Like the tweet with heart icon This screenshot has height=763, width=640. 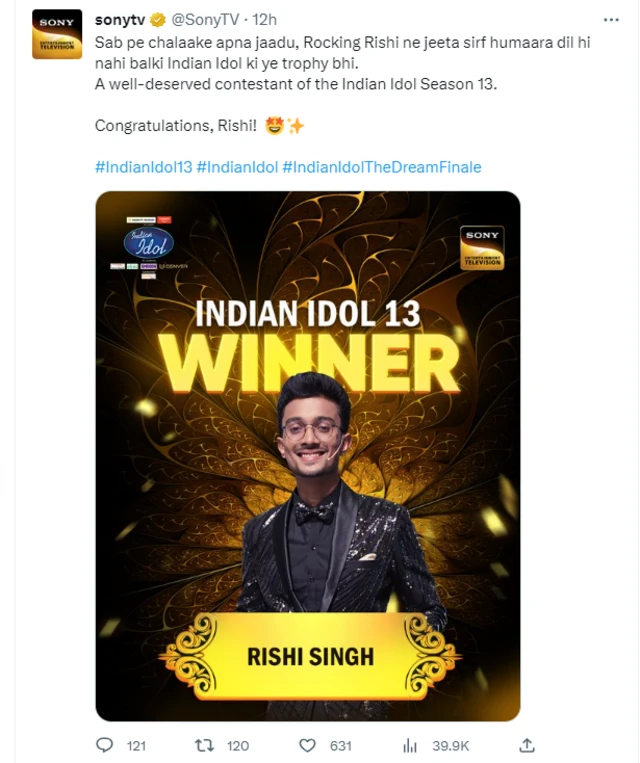pos(307,745)
